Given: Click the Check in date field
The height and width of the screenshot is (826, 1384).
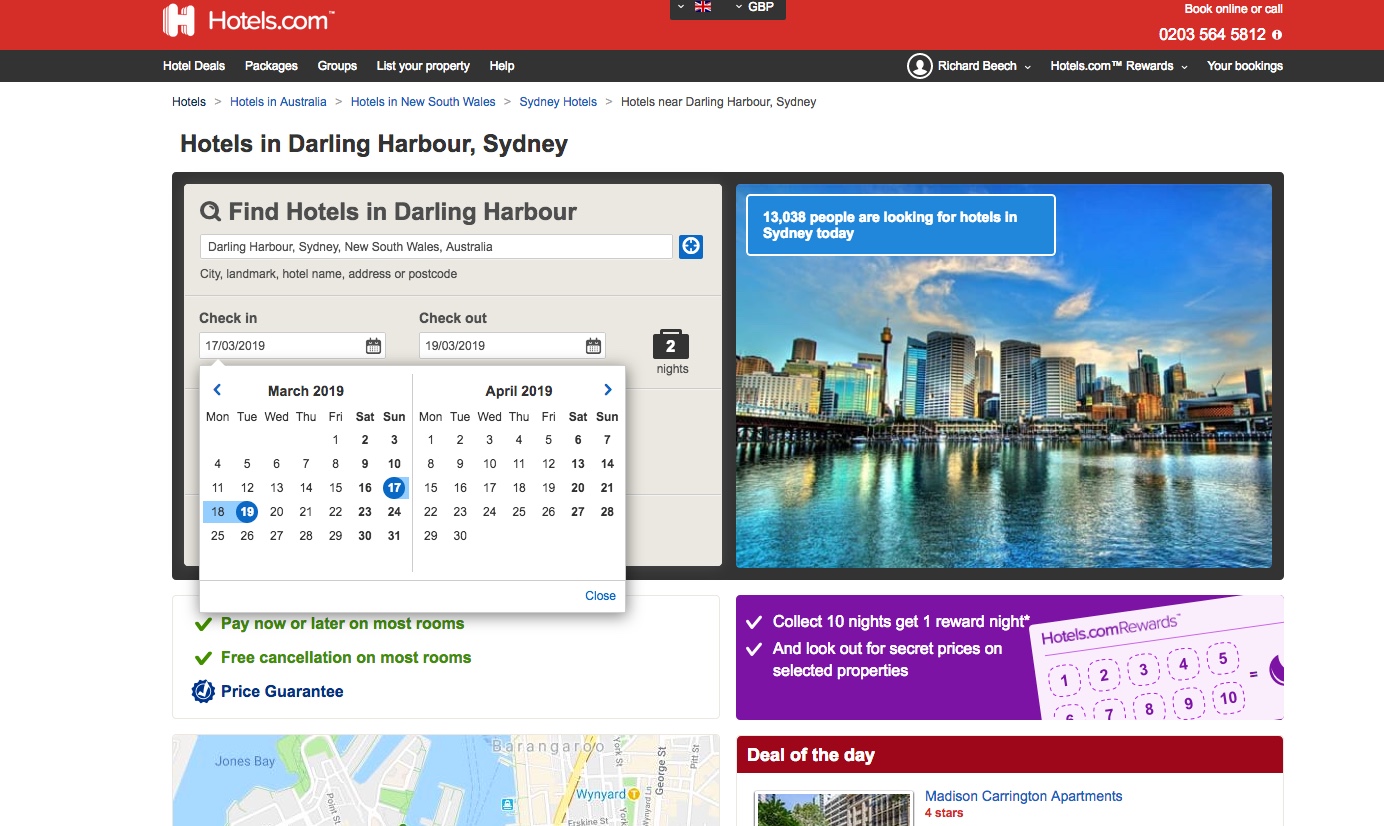Looking at the screenshot, I should click(x=292, y=346).
